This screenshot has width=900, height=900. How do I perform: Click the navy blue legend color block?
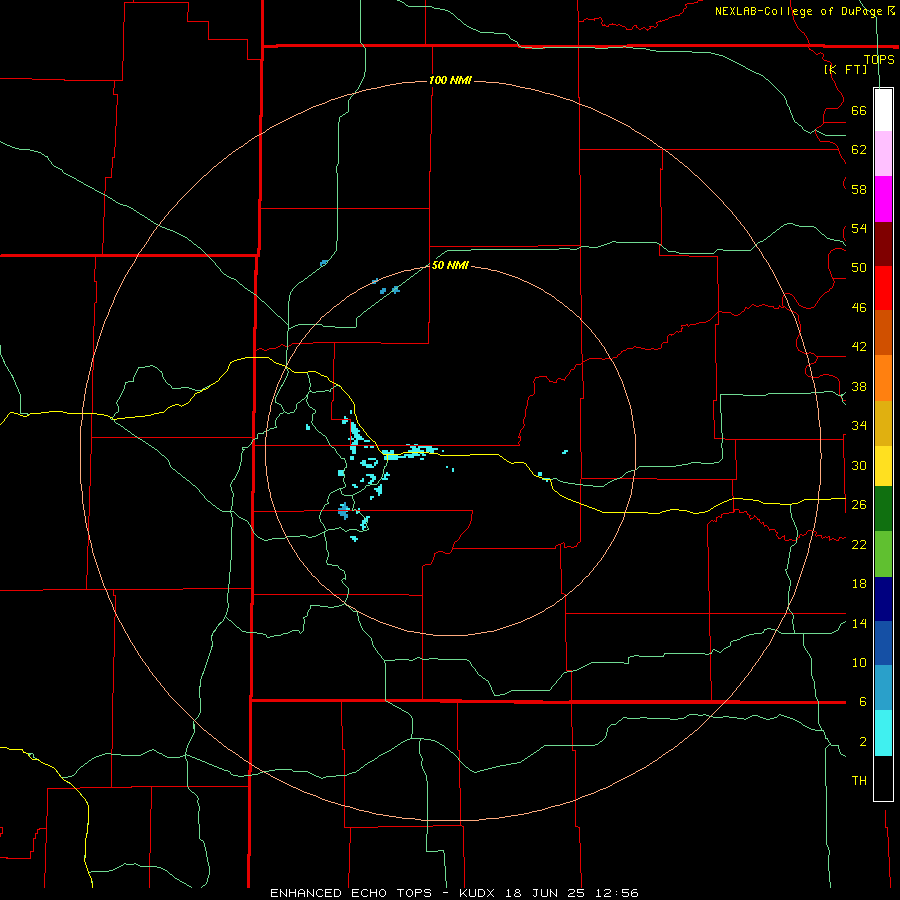point(883,599)
